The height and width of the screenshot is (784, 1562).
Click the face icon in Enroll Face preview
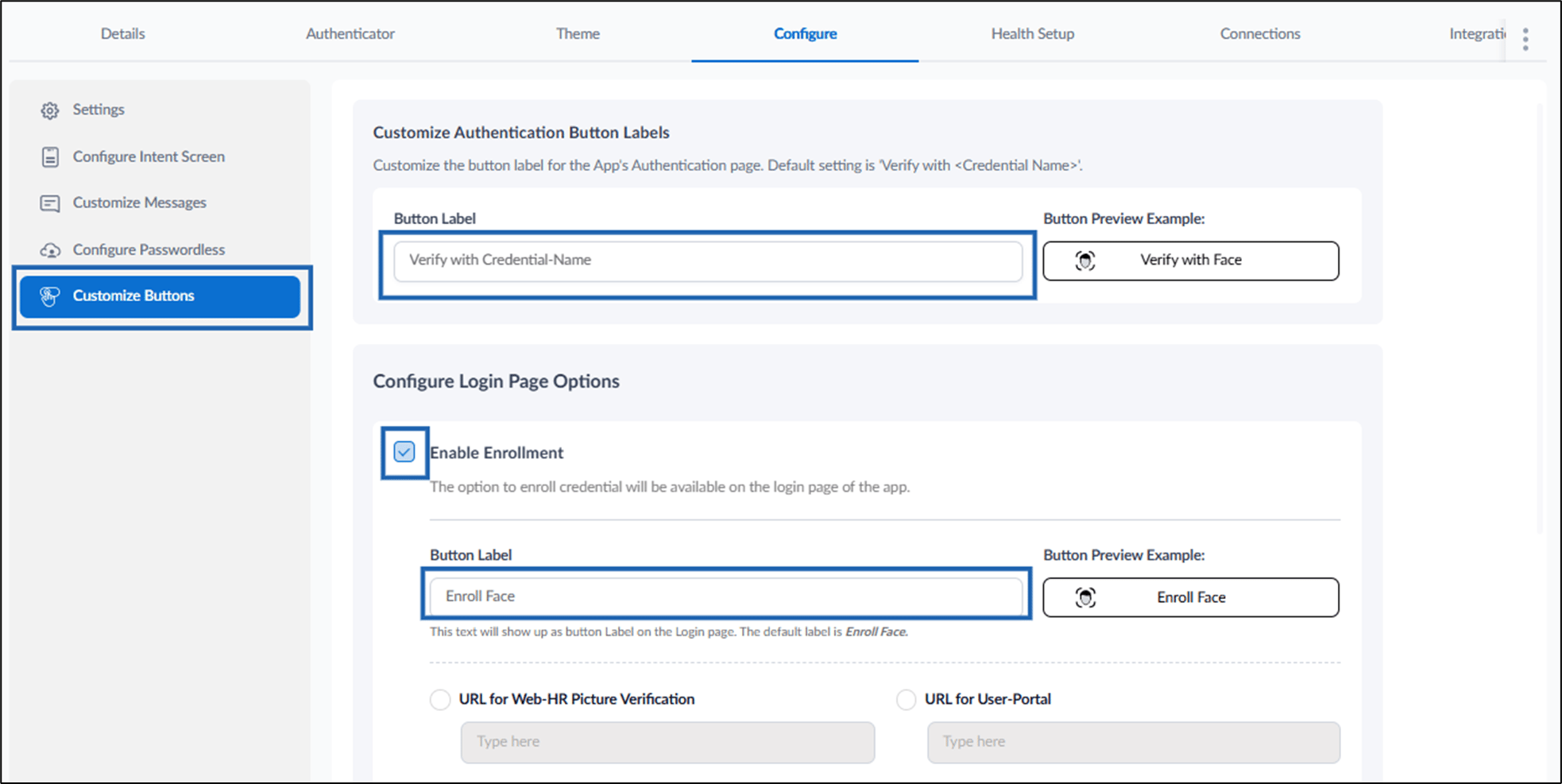(x=1085, y=597)
